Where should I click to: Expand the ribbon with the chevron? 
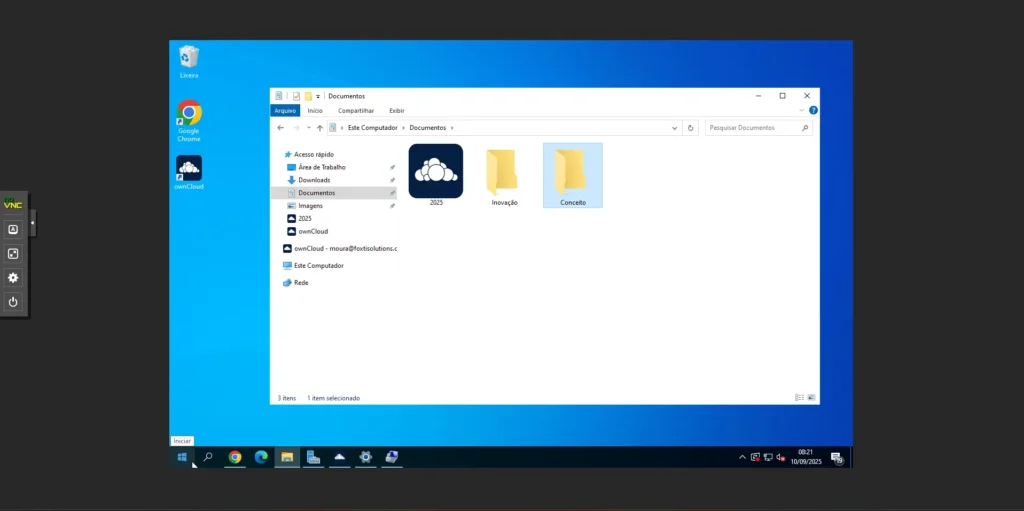pyautogui.click(x=801, y=110)
